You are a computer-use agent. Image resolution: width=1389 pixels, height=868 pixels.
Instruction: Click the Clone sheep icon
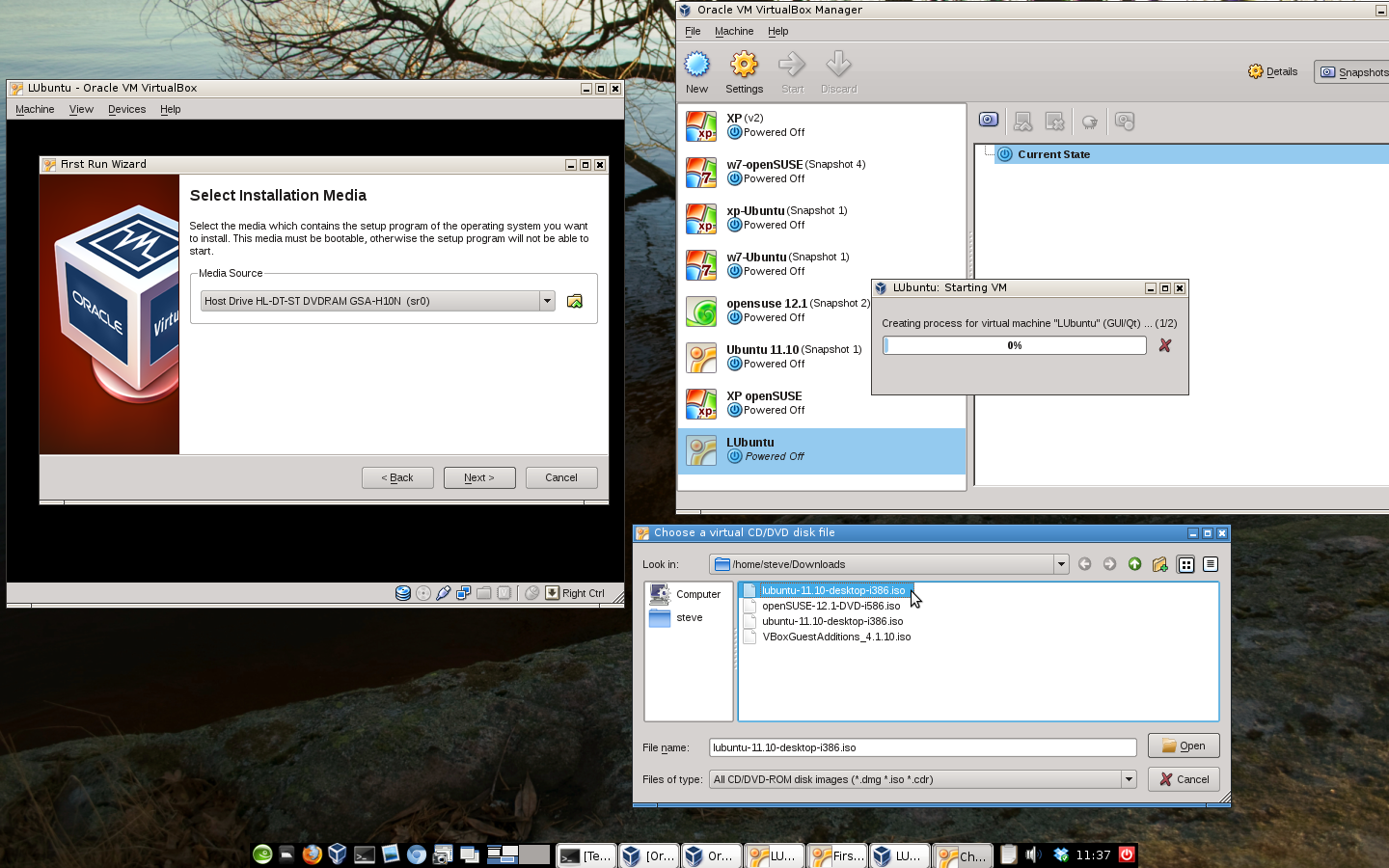(1090, 122)
